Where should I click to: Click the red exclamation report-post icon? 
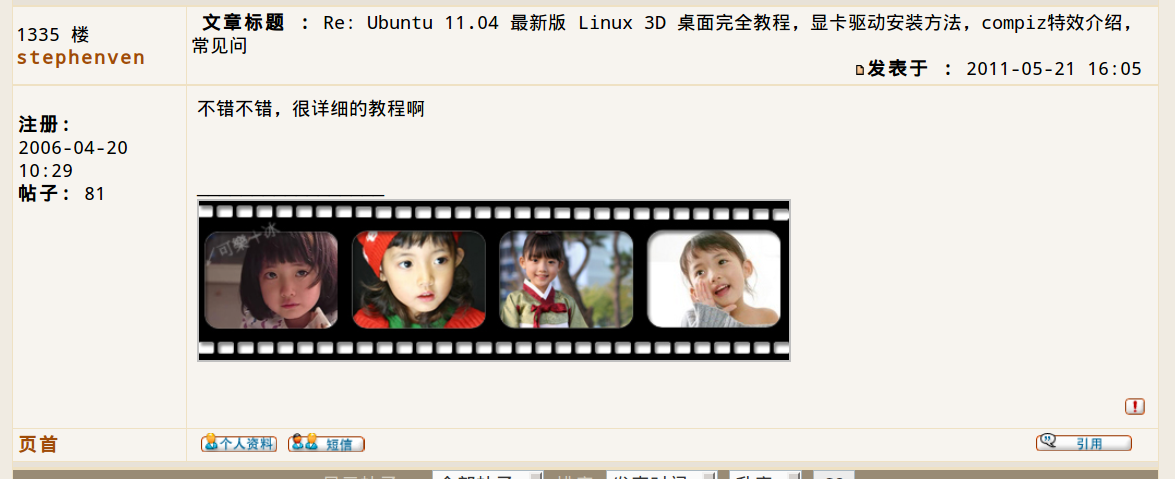1135,406
